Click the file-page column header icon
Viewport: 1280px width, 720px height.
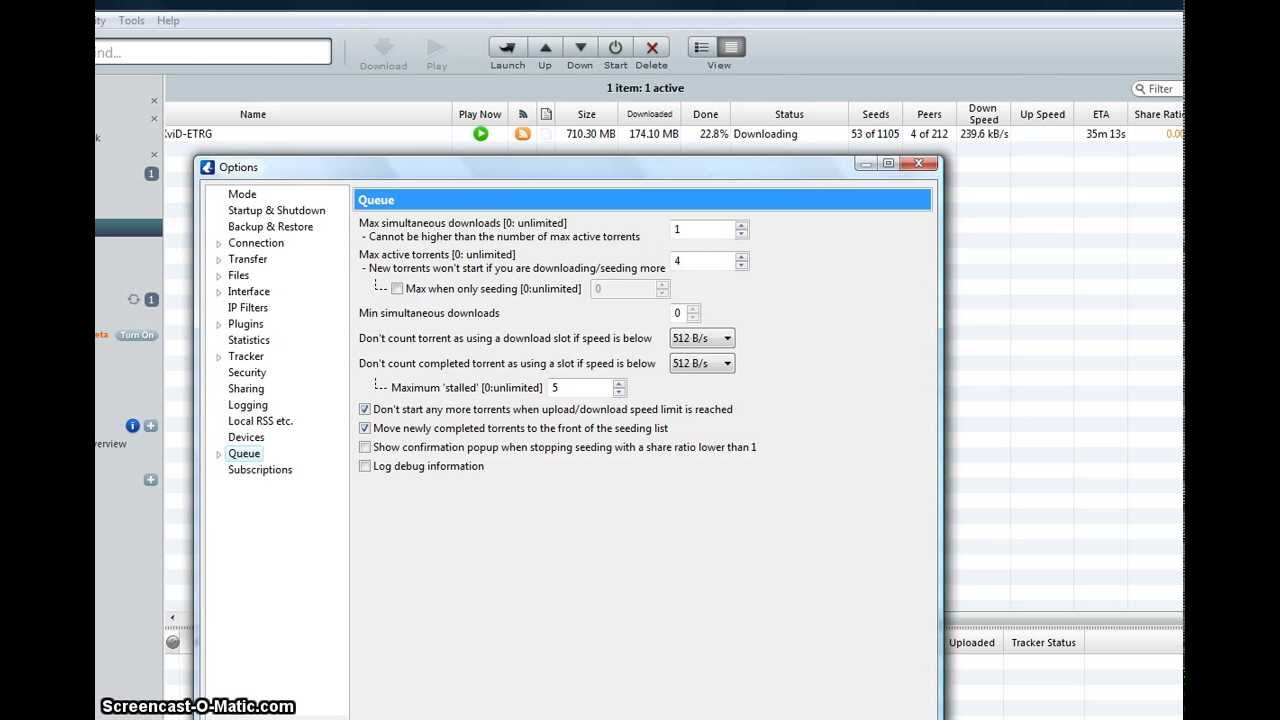(x=545, y=114)
